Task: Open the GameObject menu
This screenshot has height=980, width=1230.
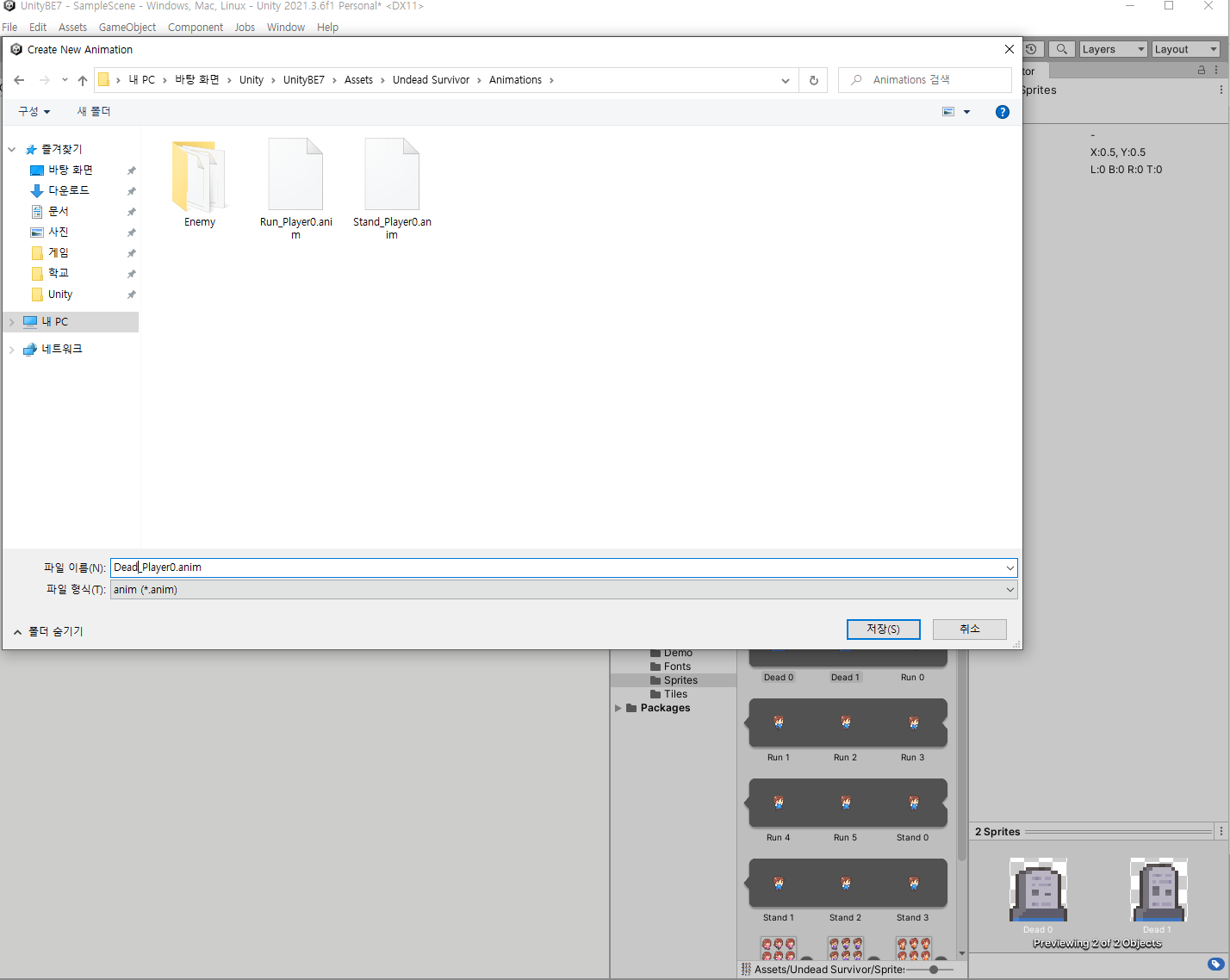Action: click(x=127, y=28)
